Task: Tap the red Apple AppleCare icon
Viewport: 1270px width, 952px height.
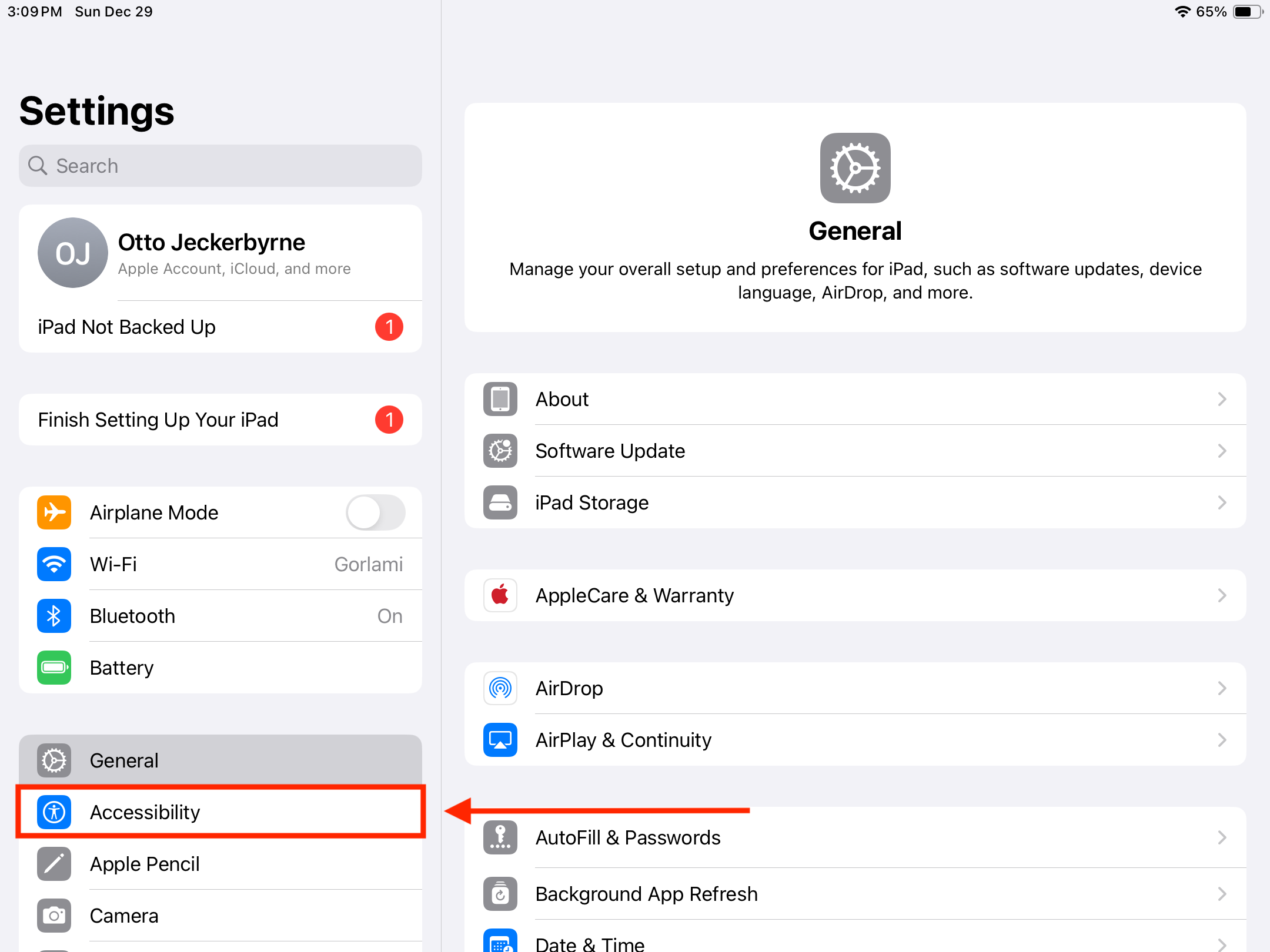Action: (x=500, y=595)
